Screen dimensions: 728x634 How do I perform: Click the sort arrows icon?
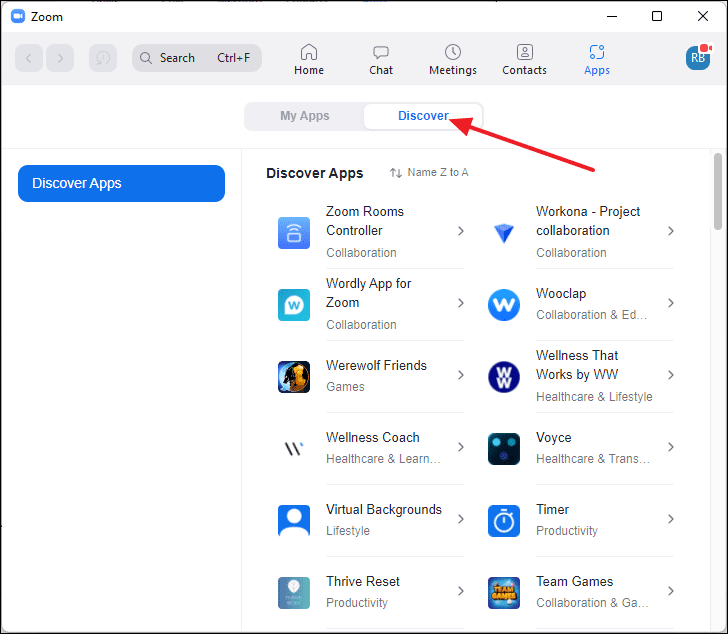point(396,173)
